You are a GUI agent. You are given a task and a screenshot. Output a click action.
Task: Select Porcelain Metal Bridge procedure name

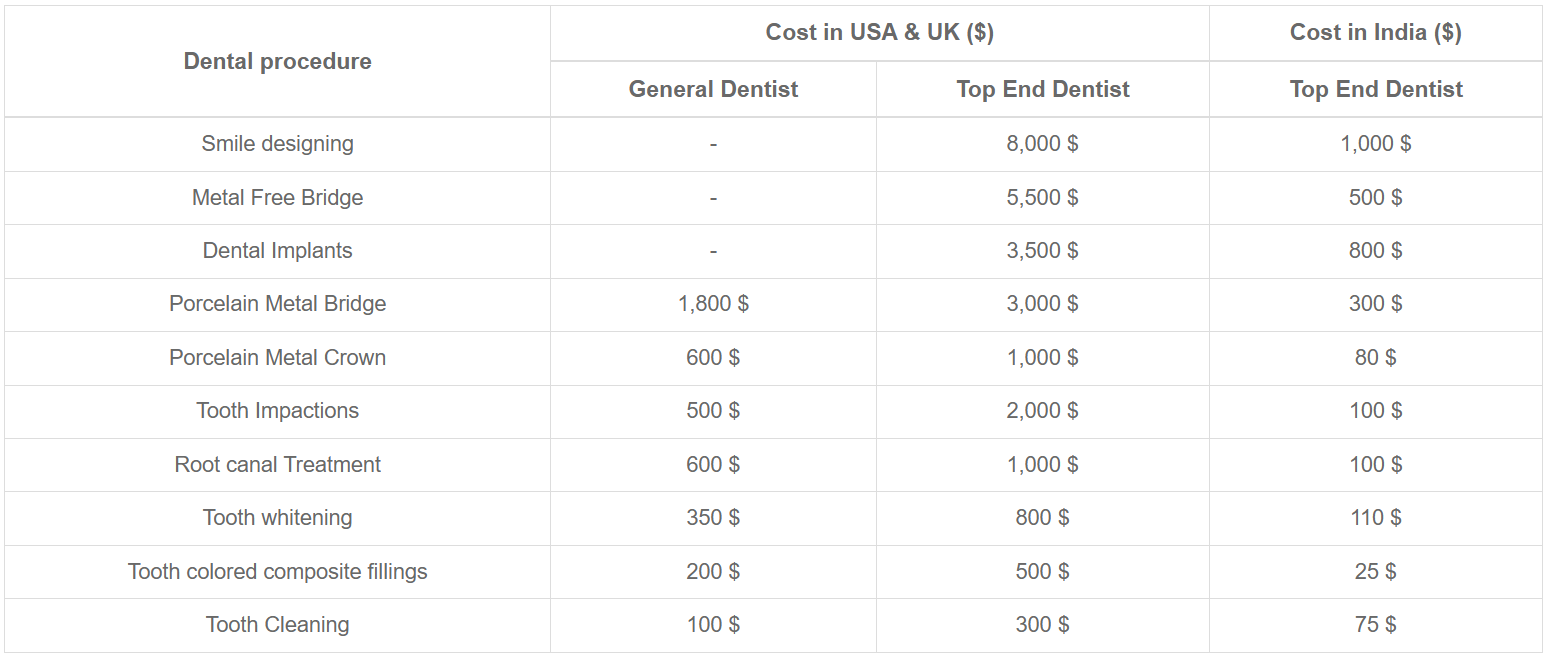pyautogui.click(x=277, y=304)
